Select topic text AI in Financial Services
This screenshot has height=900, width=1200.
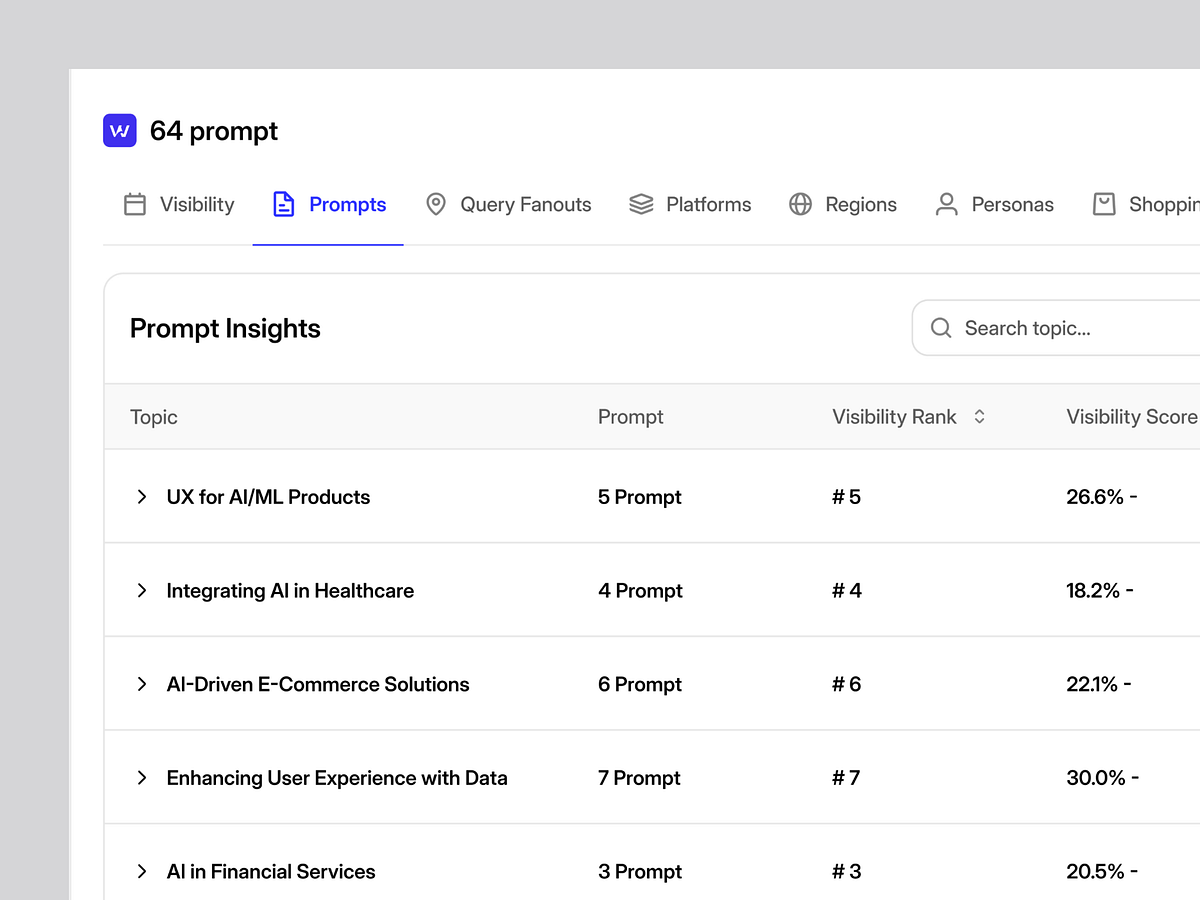pyautogui.click(x=271, y=872)
